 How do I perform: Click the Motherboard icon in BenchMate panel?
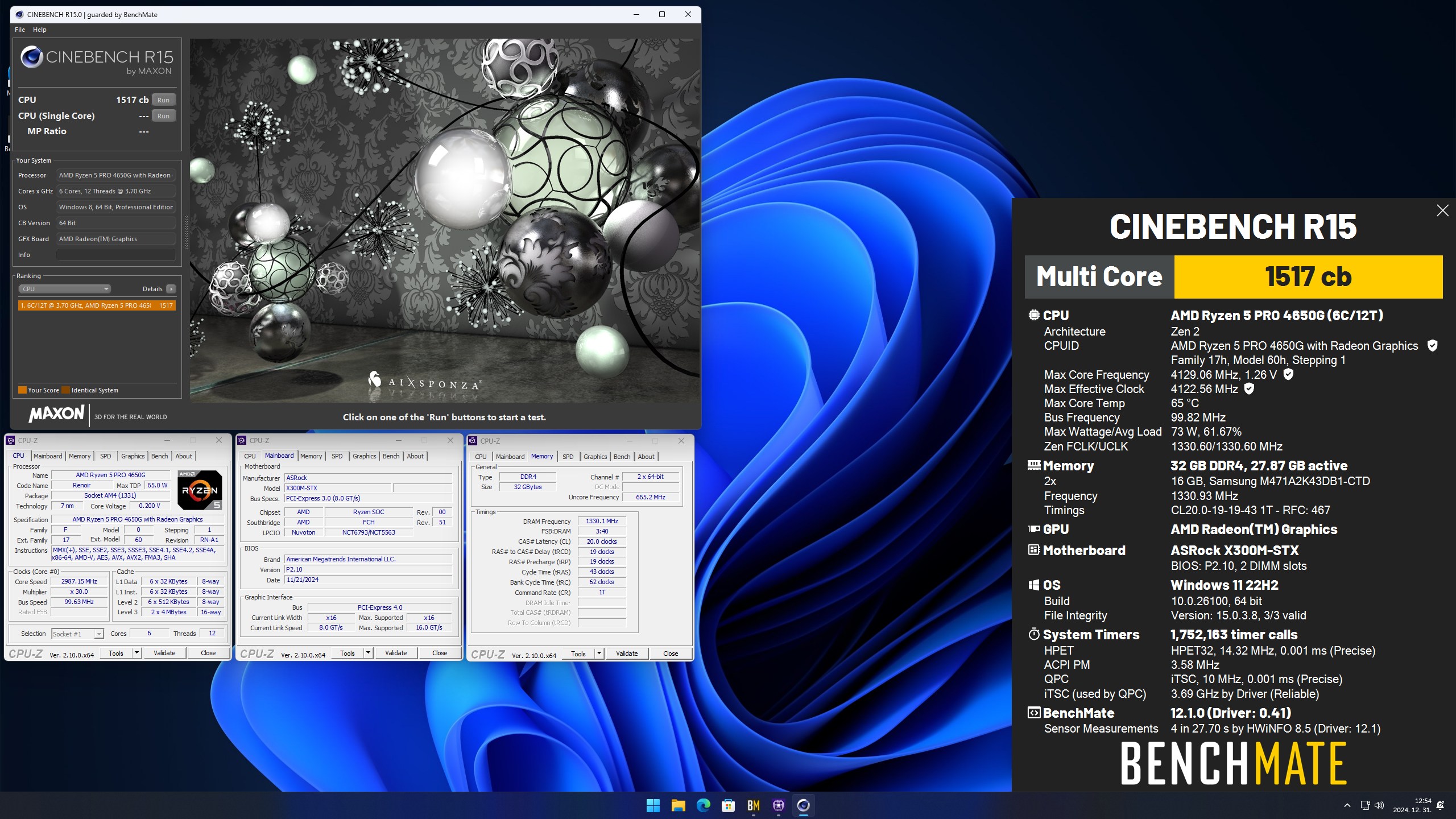[1034, 550]
